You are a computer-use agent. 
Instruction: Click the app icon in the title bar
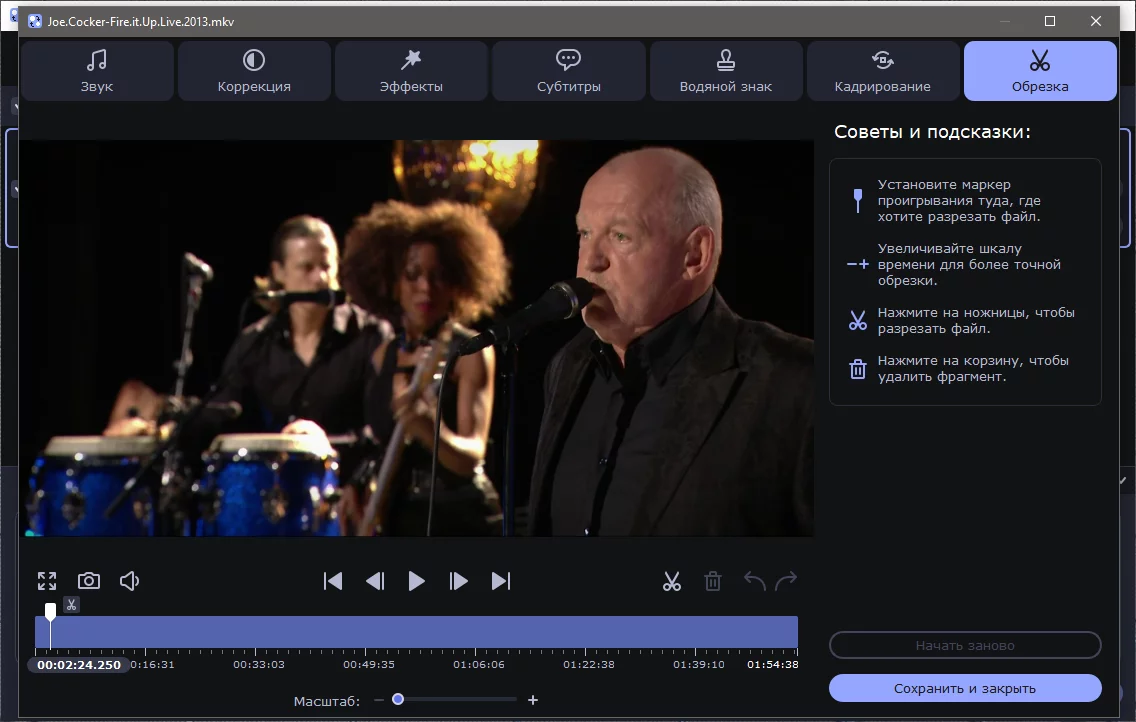35,22
